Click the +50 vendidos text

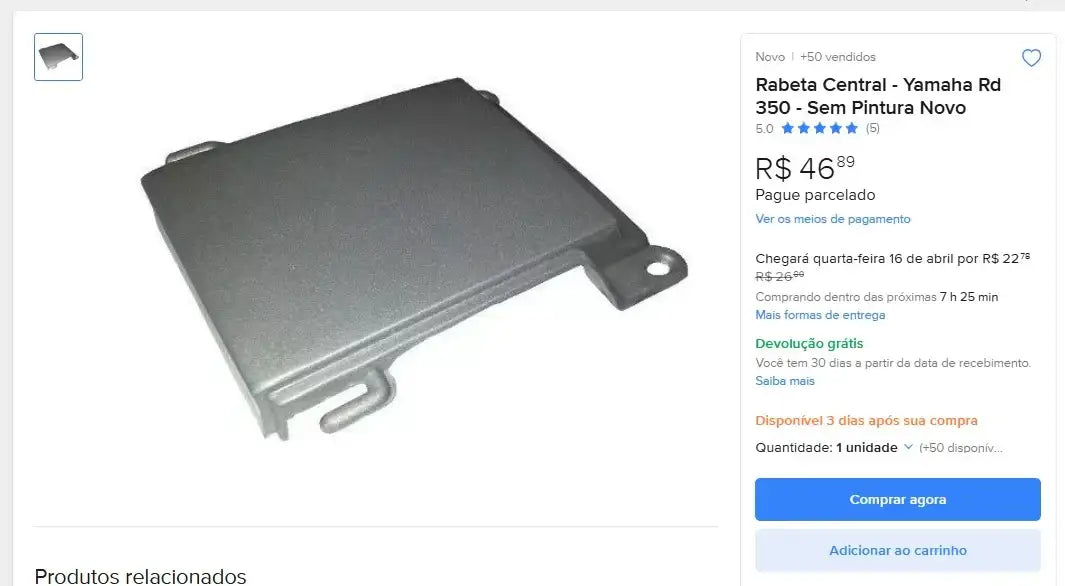click(837, 57)
